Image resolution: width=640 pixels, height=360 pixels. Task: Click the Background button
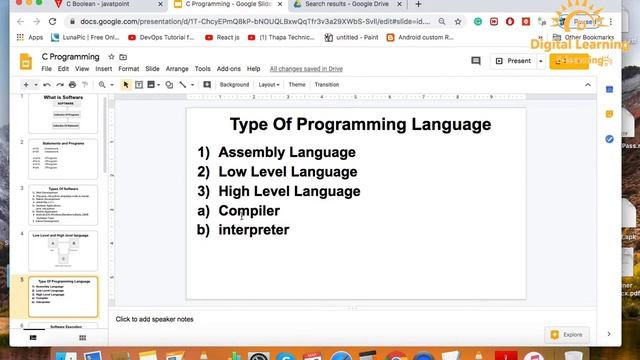234,85
